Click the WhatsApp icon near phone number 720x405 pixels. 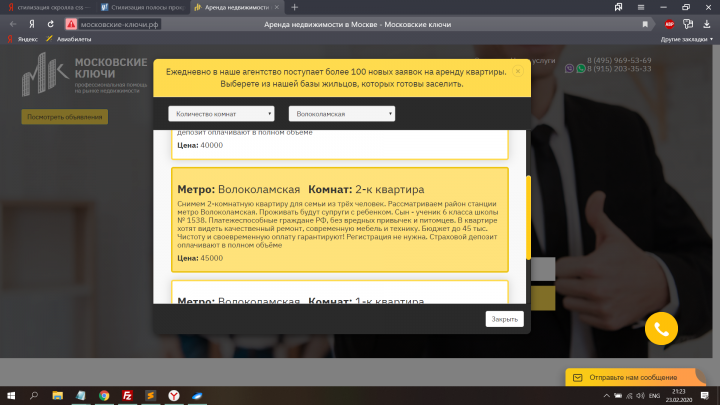click(x=581, y=68)
